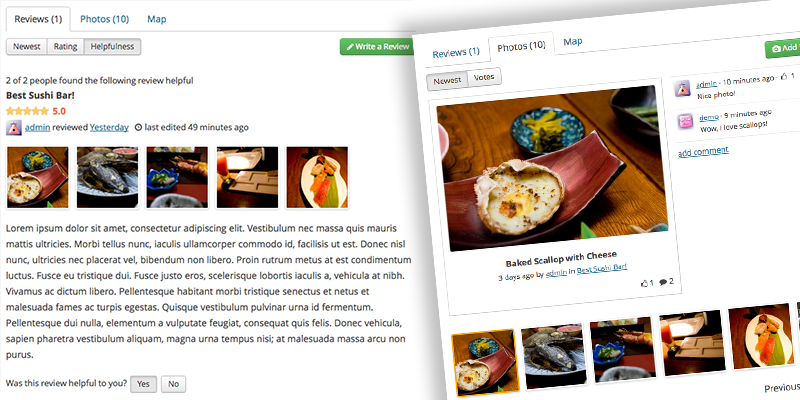Sort reviews by Rating
The image size is (800, 400).
pyautogui.click(x=66, y=46)
